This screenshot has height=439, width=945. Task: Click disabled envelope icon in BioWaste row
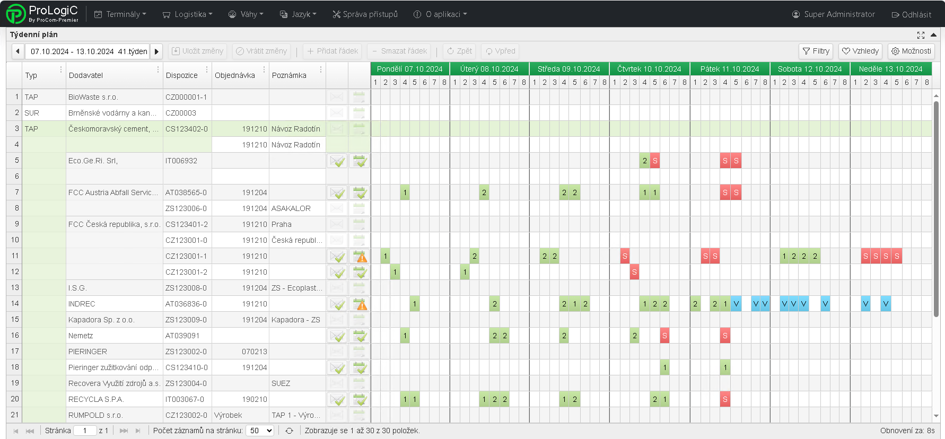[x=337, y=96]
